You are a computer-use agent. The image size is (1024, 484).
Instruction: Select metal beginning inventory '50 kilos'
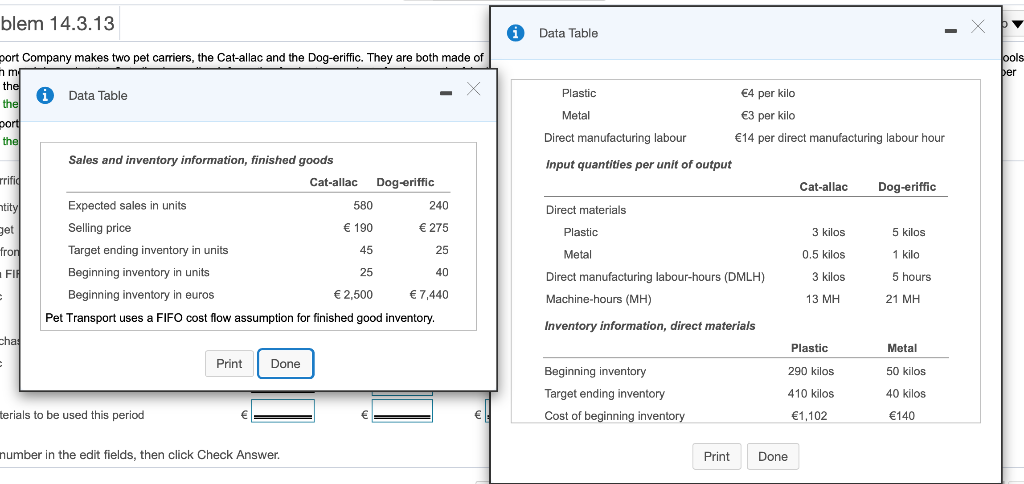tap(906, 372)
